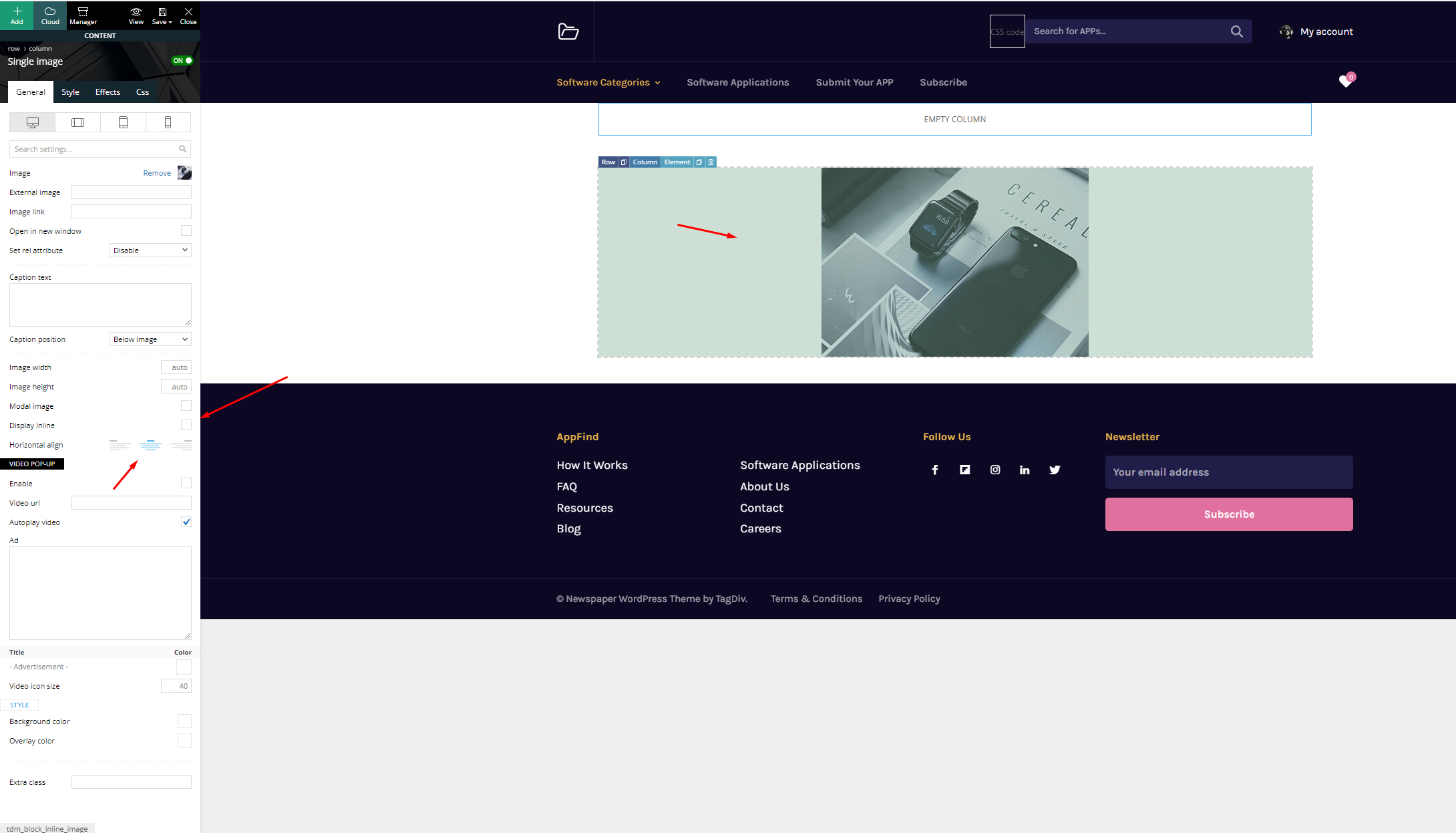Click the watch and phone image
The image size is (1456, 833).
pos(954,262)
